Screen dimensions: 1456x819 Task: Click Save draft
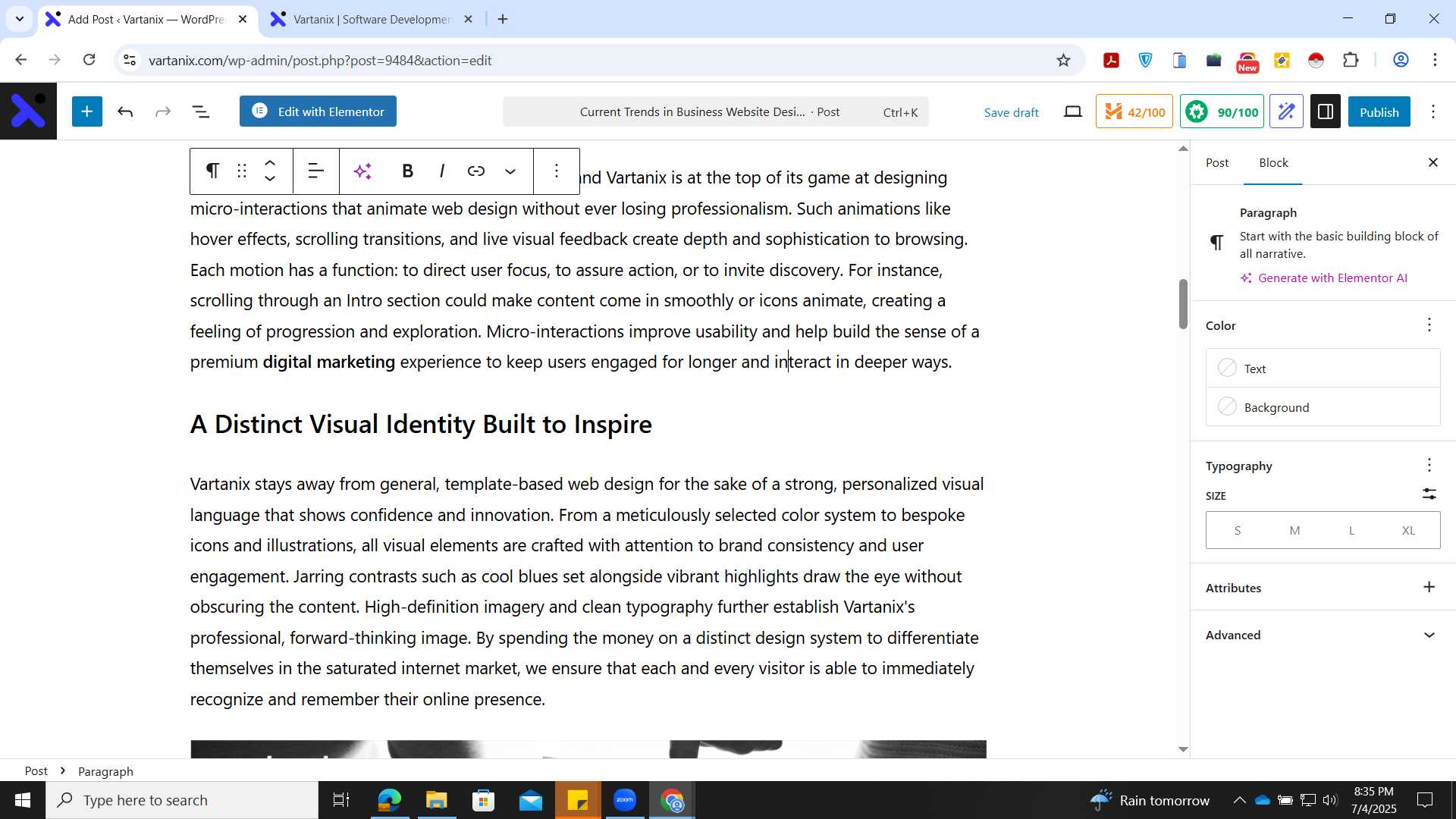click(x=1011, y=112)
